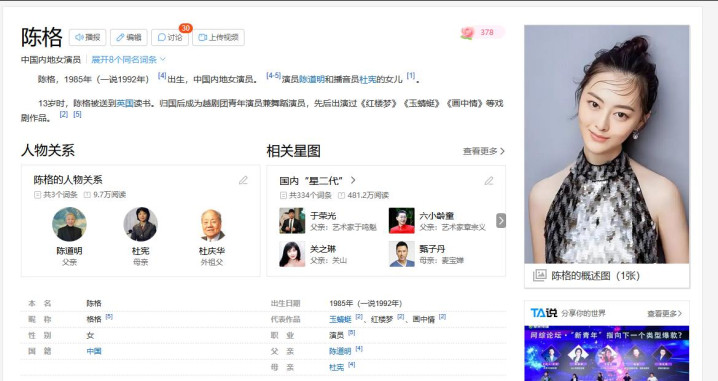Expand 查看更多 beside 相关星图
This screenshot has height=381, width=718.
point(484,151)
